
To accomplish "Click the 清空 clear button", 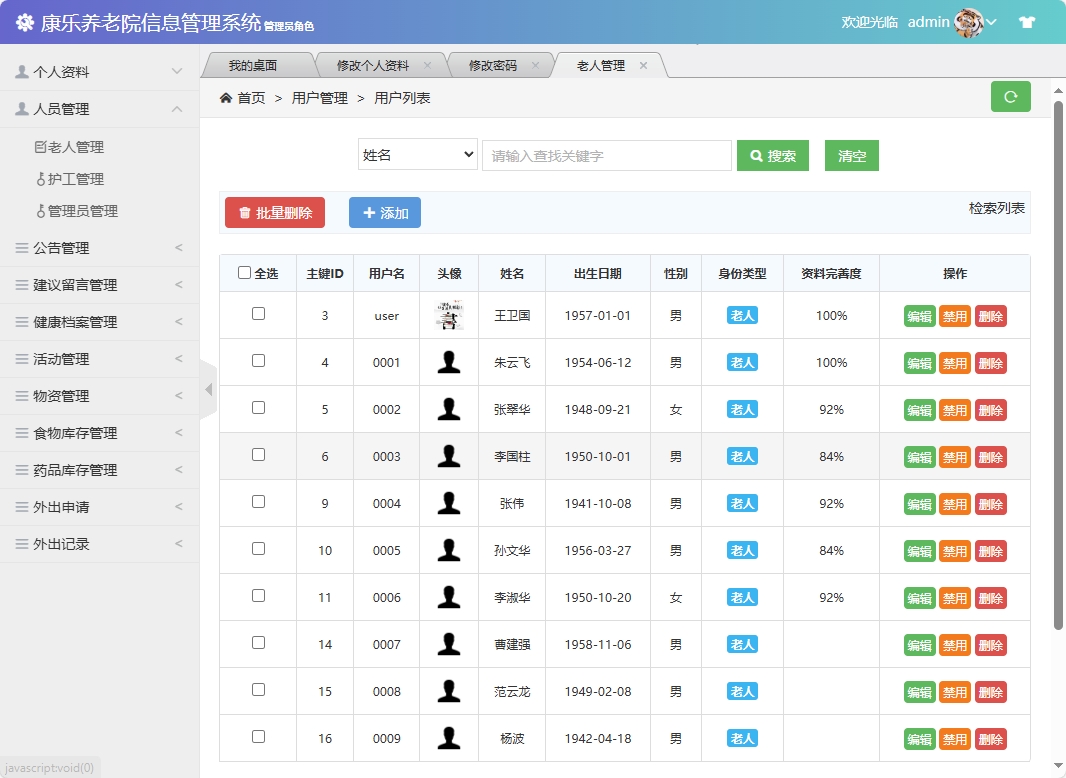I will click(851, 157).
